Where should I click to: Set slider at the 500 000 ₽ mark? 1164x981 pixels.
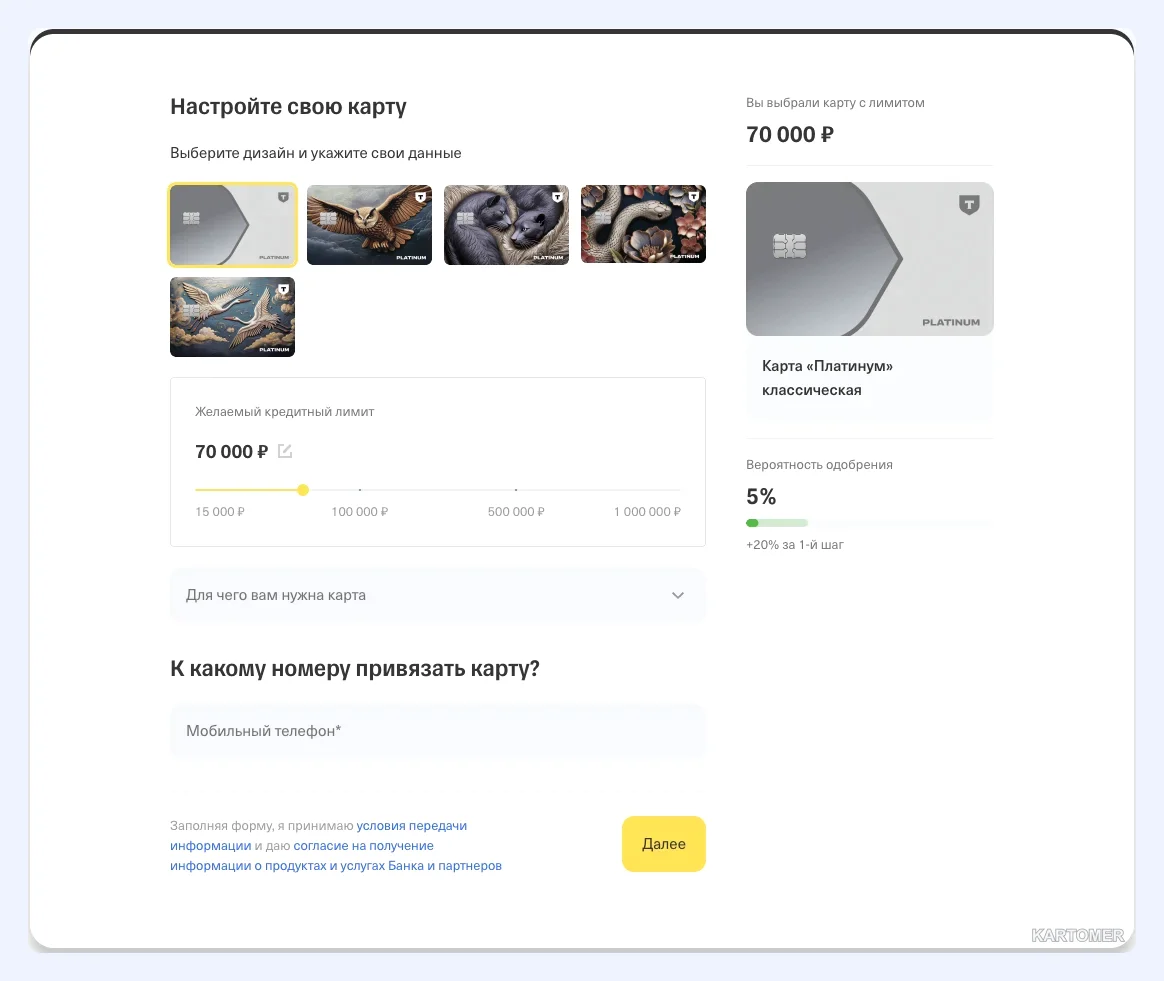(516, 490)
